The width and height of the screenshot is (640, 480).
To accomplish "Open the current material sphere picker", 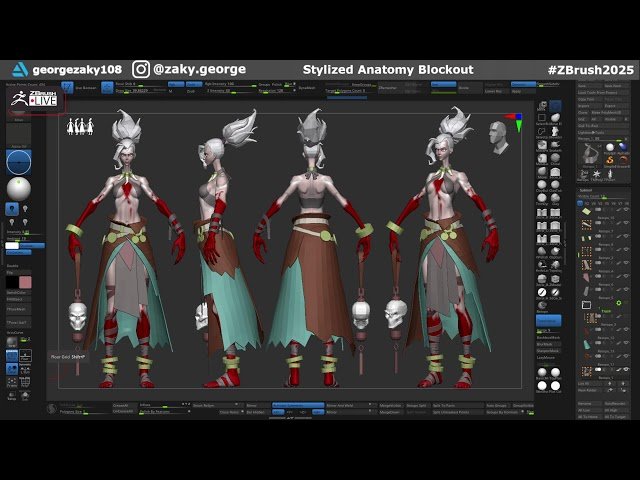I will (19, 189).
